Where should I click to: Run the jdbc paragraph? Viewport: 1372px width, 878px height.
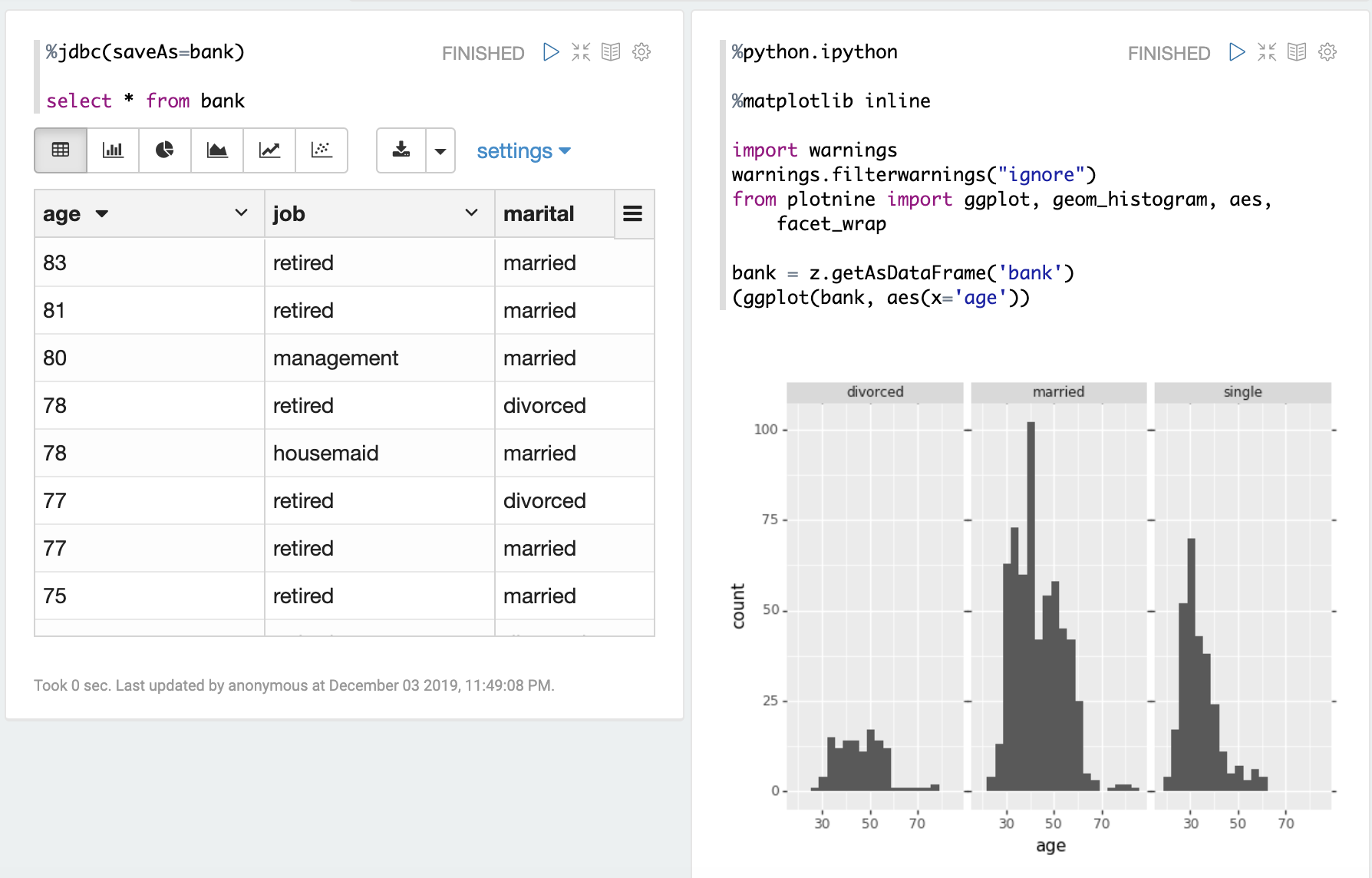tap(551, 52)
